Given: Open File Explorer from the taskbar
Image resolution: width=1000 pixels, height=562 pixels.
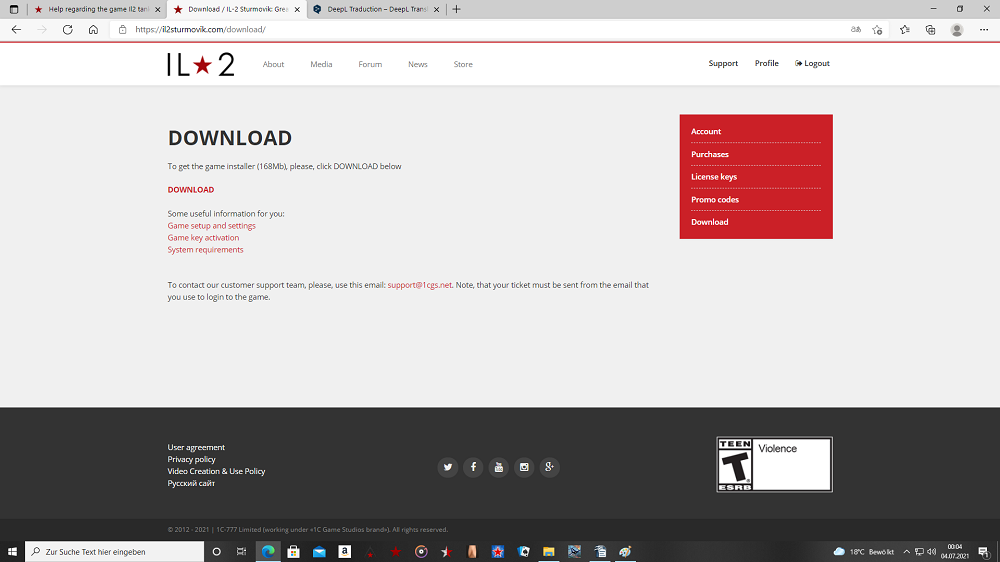Looking at the screenshot, I should click(548, 551).
